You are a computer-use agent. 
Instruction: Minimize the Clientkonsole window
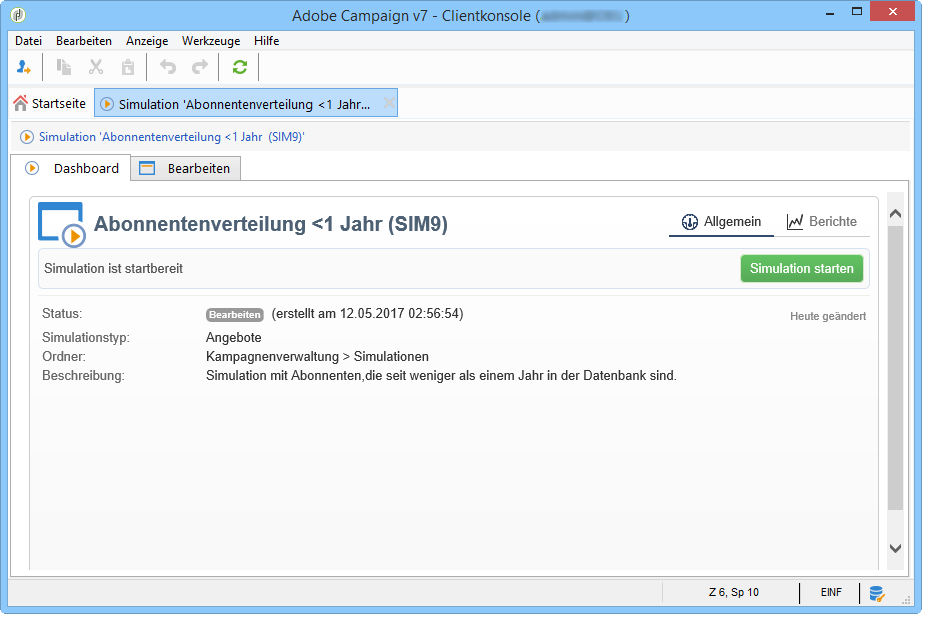tap(830, 13)
